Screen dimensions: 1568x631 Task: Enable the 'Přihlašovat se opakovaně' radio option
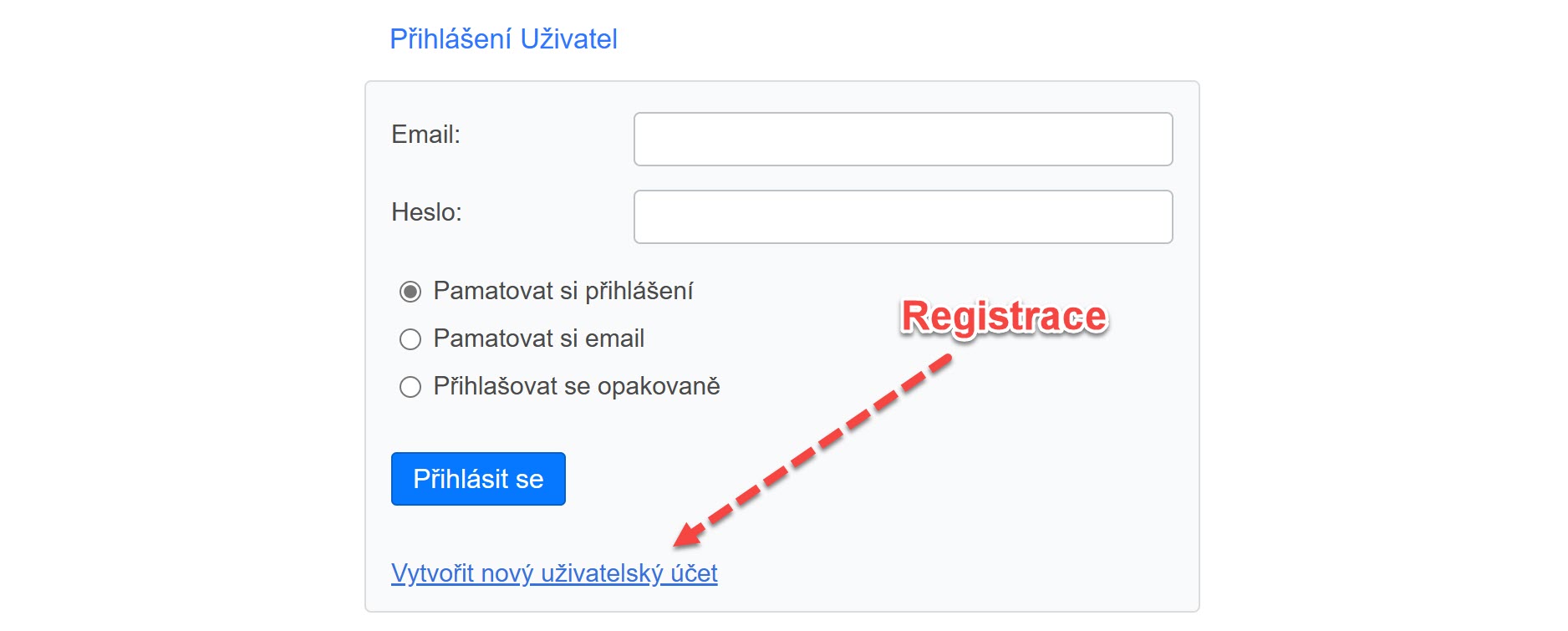[x=410, y=387]
